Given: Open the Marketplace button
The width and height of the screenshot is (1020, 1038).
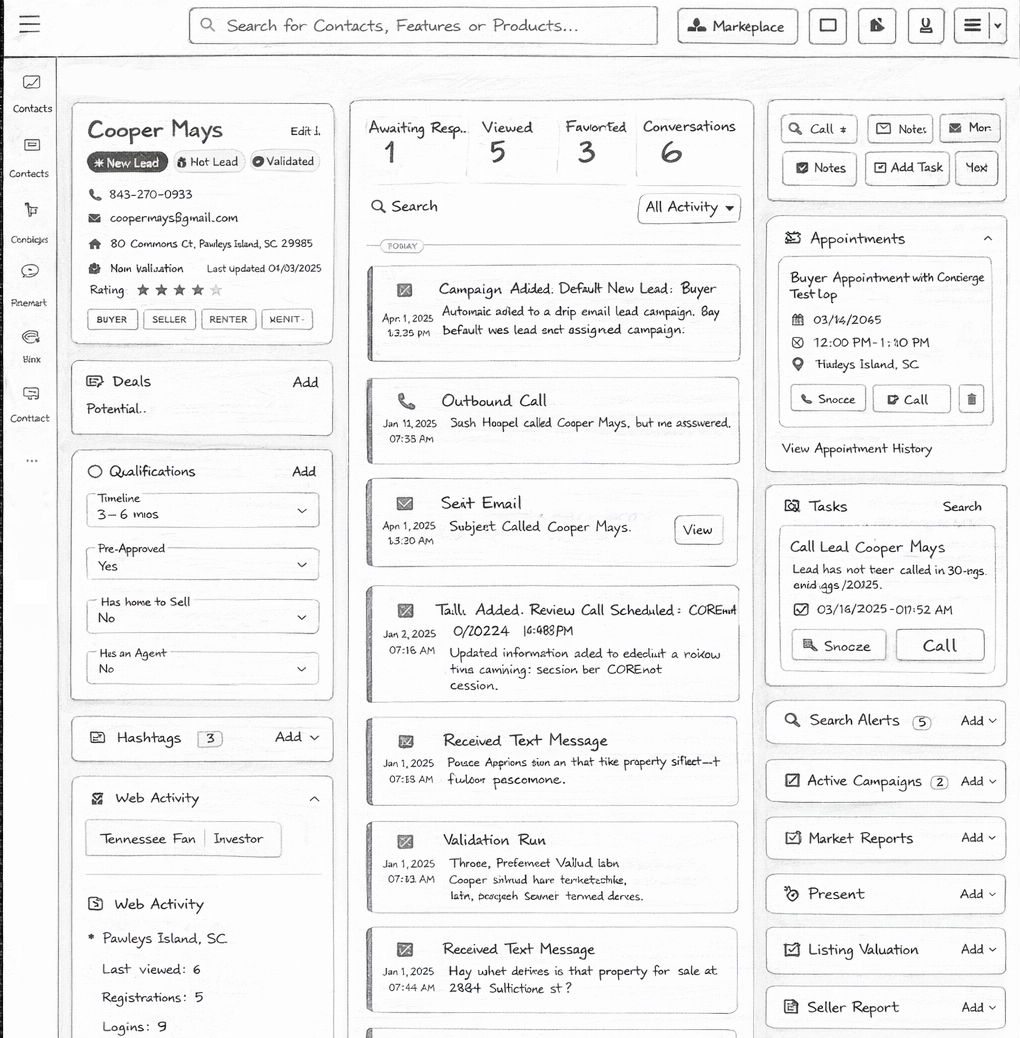Looking at the screenshot, I should (x=737, y=26).
